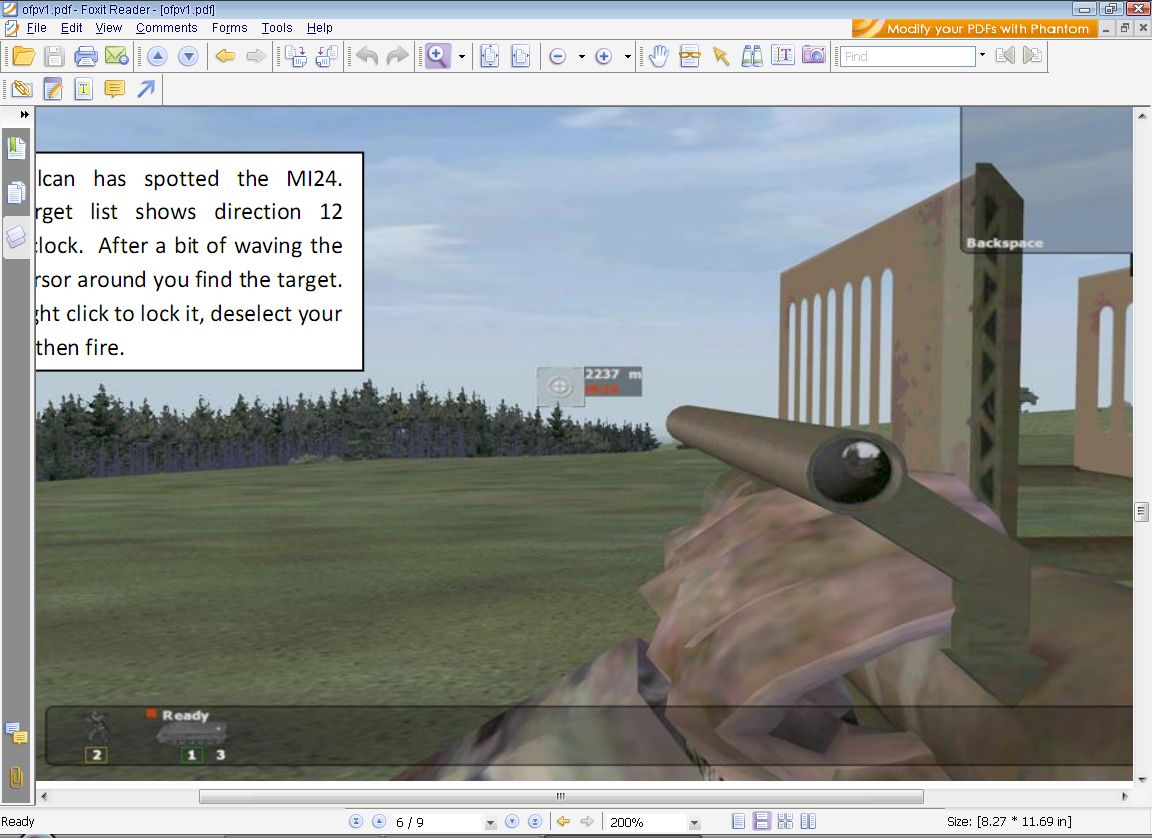Click inside the Find search field

coord(907,56)
